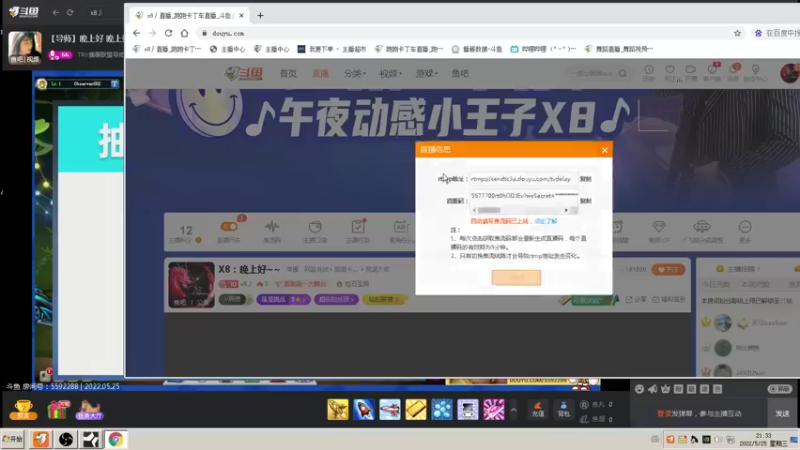This screenshot has width=800, height=450.
Task: Click the Douyu search magnifier icon
Action: coord(622,73)
